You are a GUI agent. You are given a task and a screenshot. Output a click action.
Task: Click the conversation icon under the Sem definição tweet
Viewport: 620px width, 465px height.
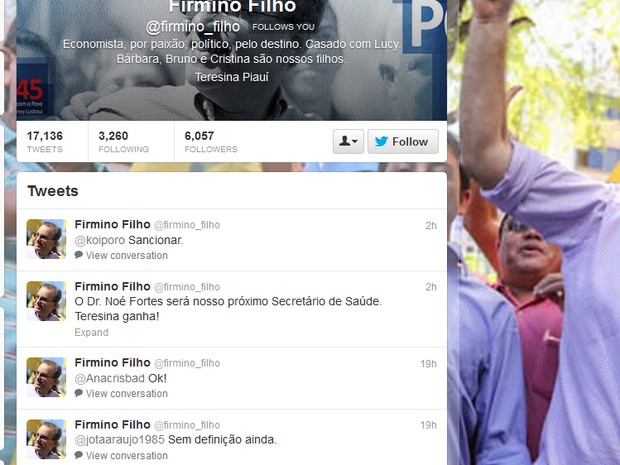(79, 455)
